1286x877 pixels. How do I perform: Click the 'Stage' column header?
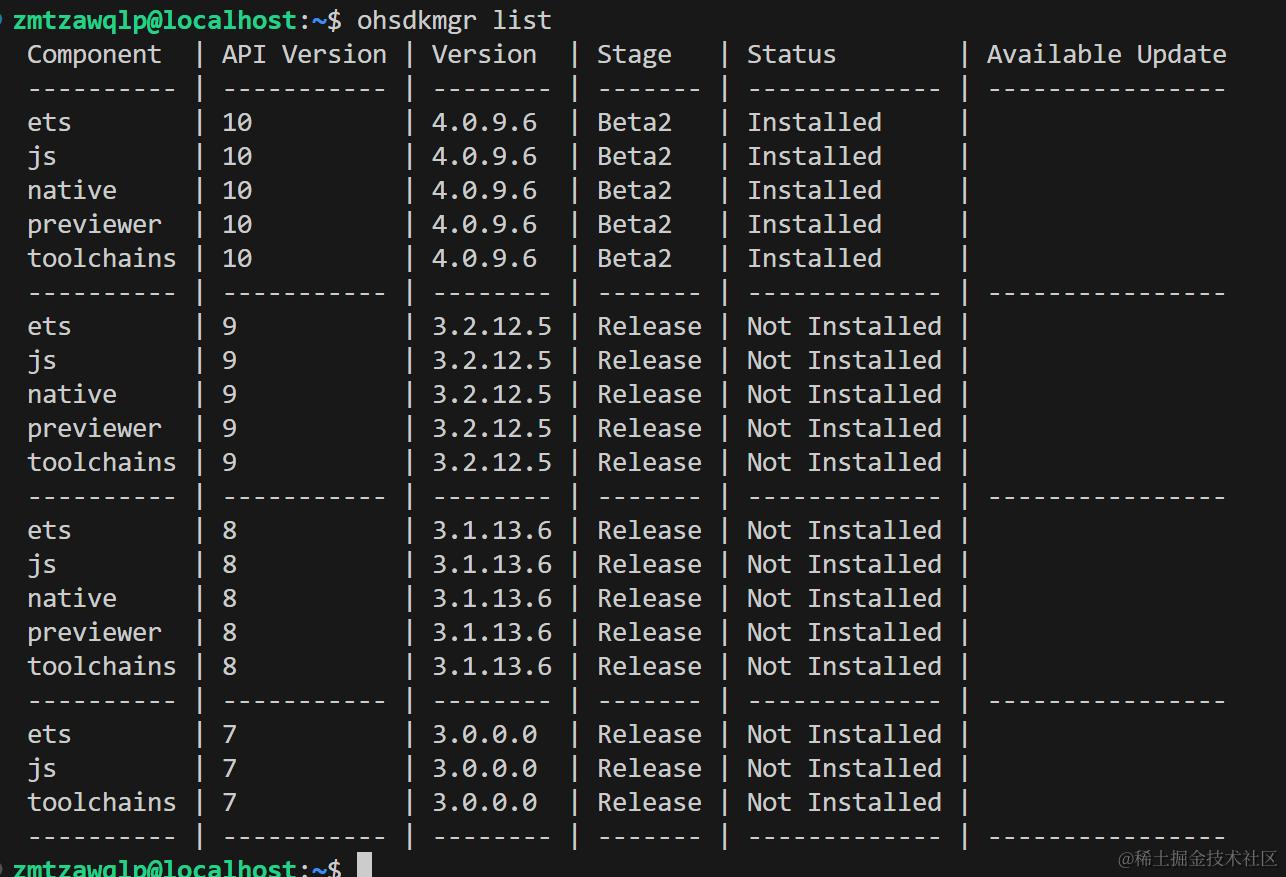coord(634,55)
